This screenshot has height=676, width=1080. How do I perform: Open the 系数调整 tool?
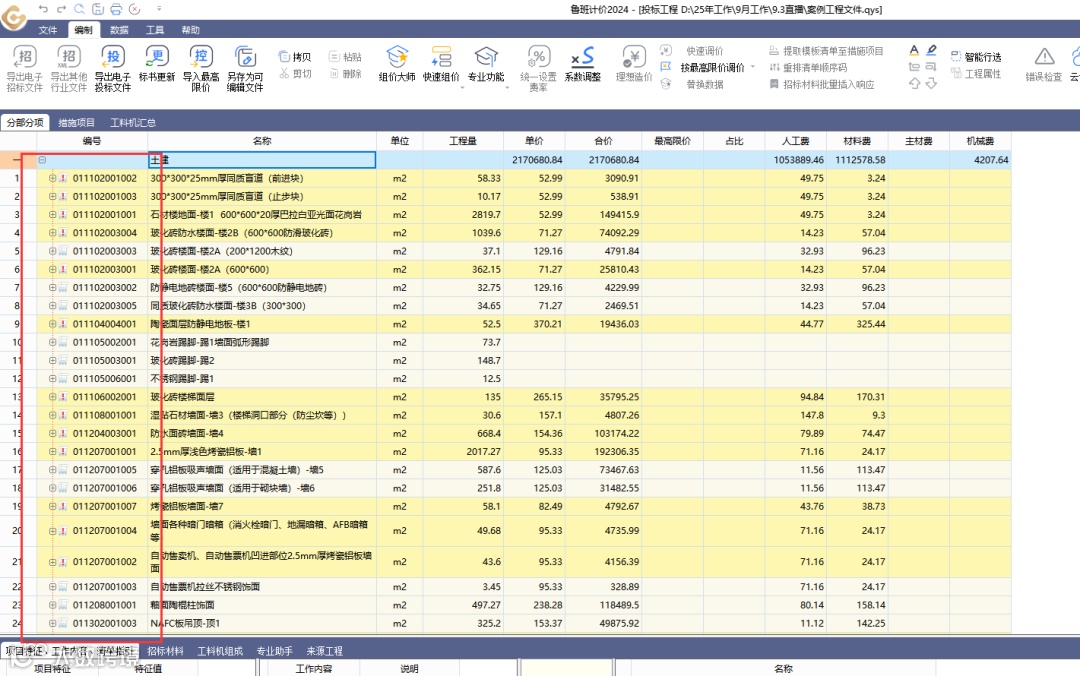point(583,64)
